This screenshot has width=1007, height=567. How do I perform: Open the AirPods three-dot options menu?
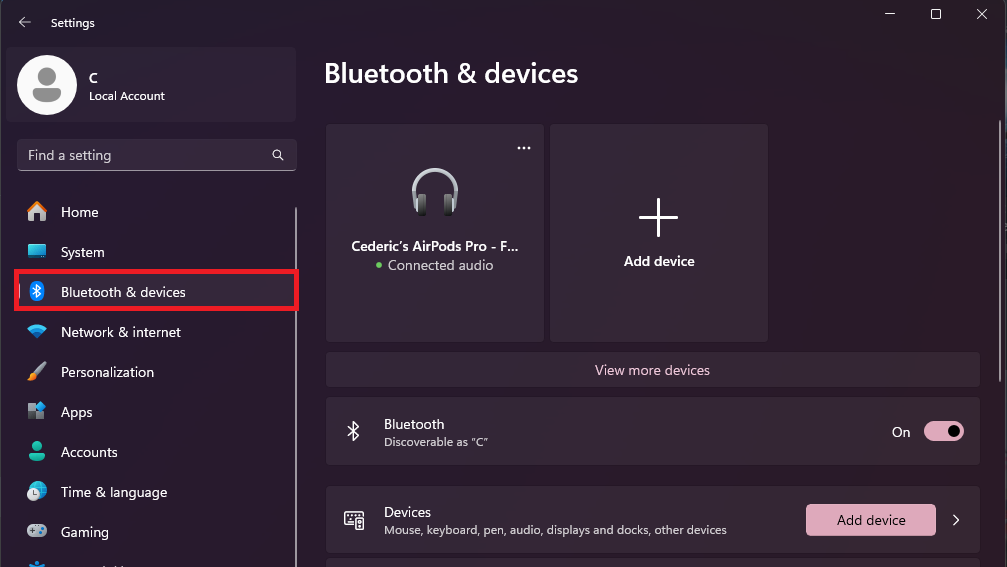click(x=524, y=148)
